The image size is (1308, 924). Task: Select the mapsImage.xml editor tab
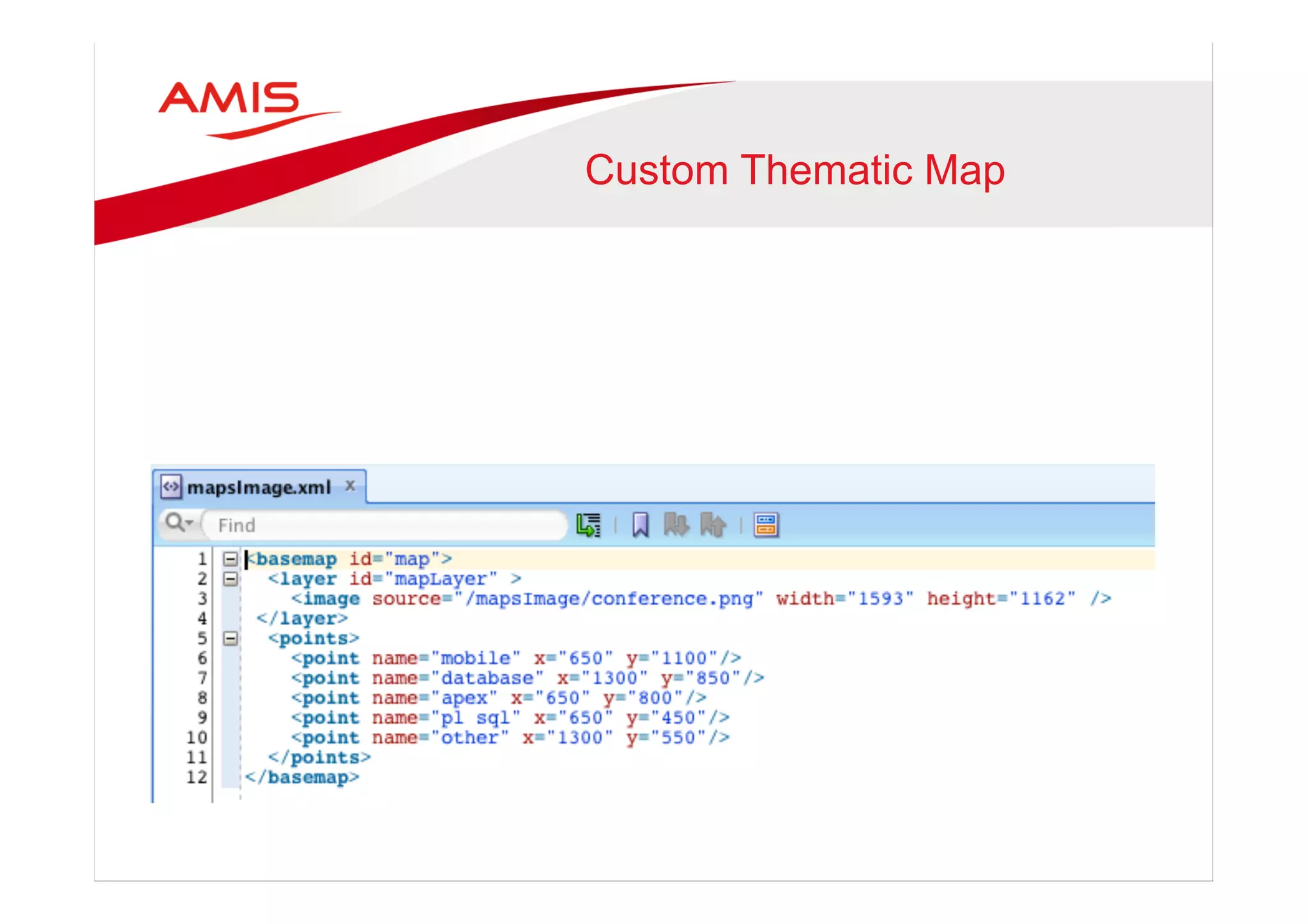pos(259,487)
